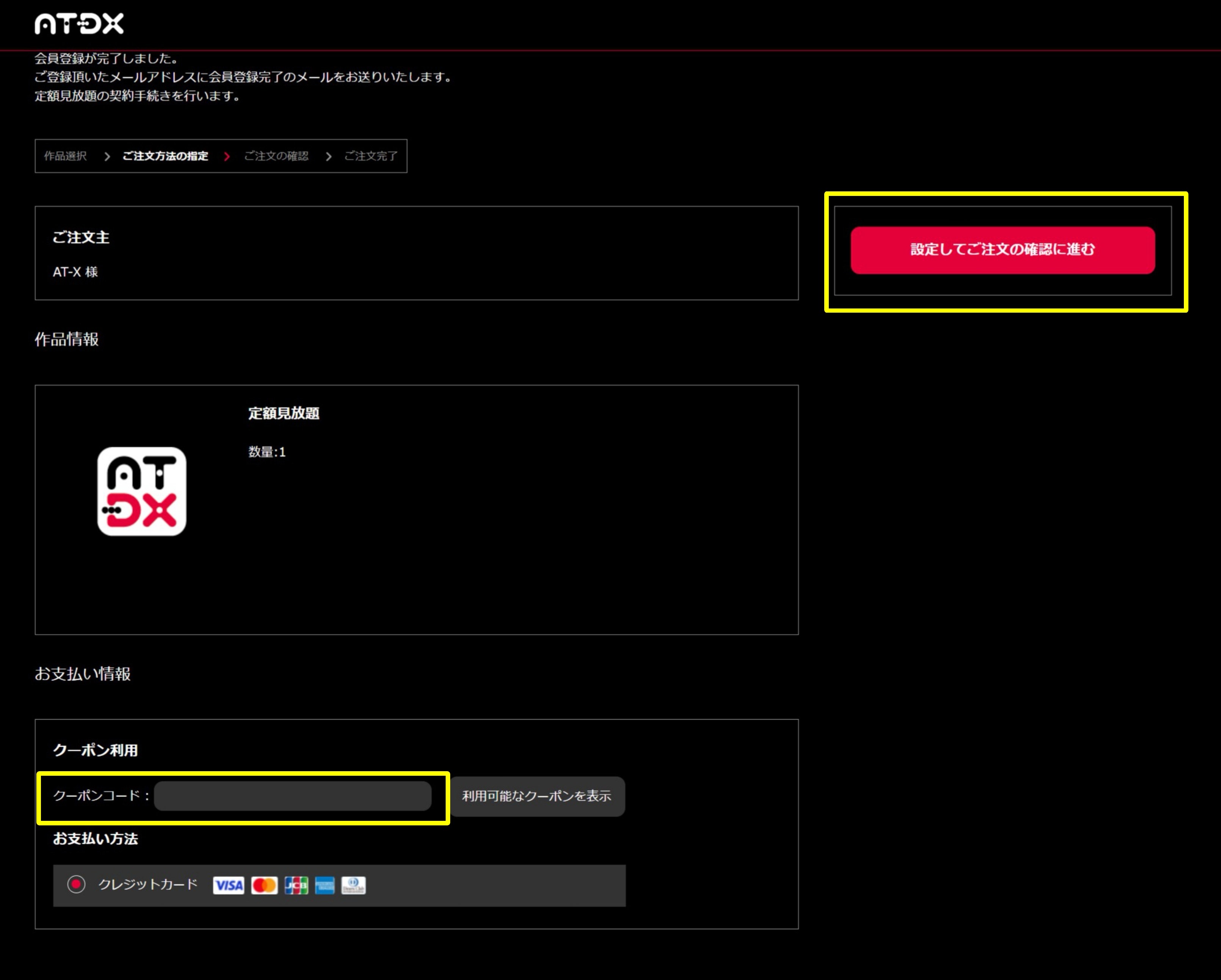Click the AT-X 様 customer name

click(75, 272)
